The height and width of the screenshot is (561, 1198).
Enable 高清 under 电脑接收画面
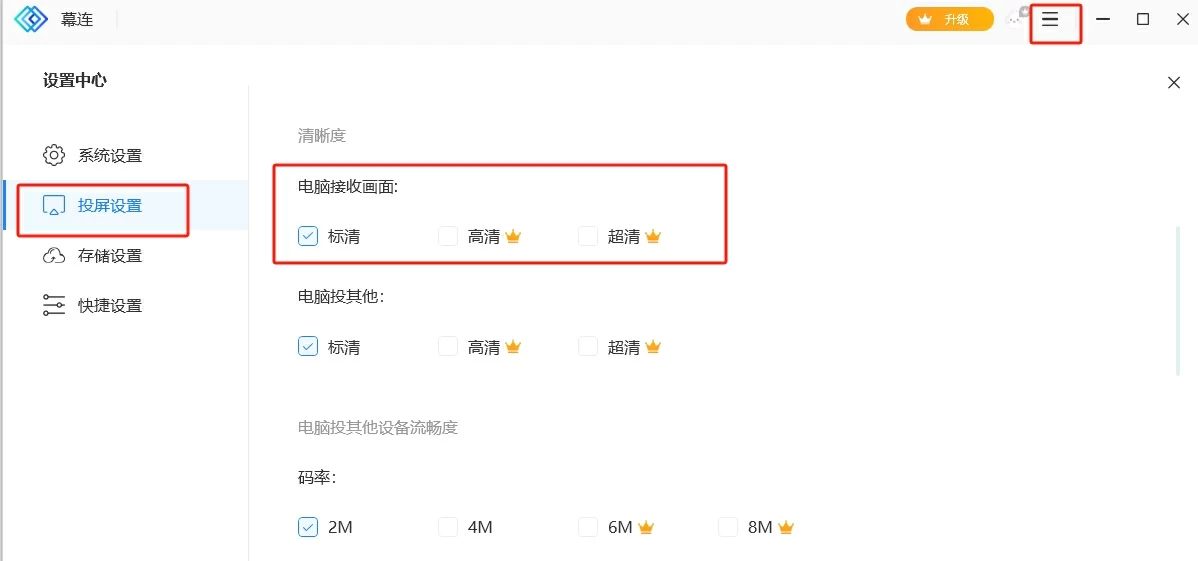point(448,236)
